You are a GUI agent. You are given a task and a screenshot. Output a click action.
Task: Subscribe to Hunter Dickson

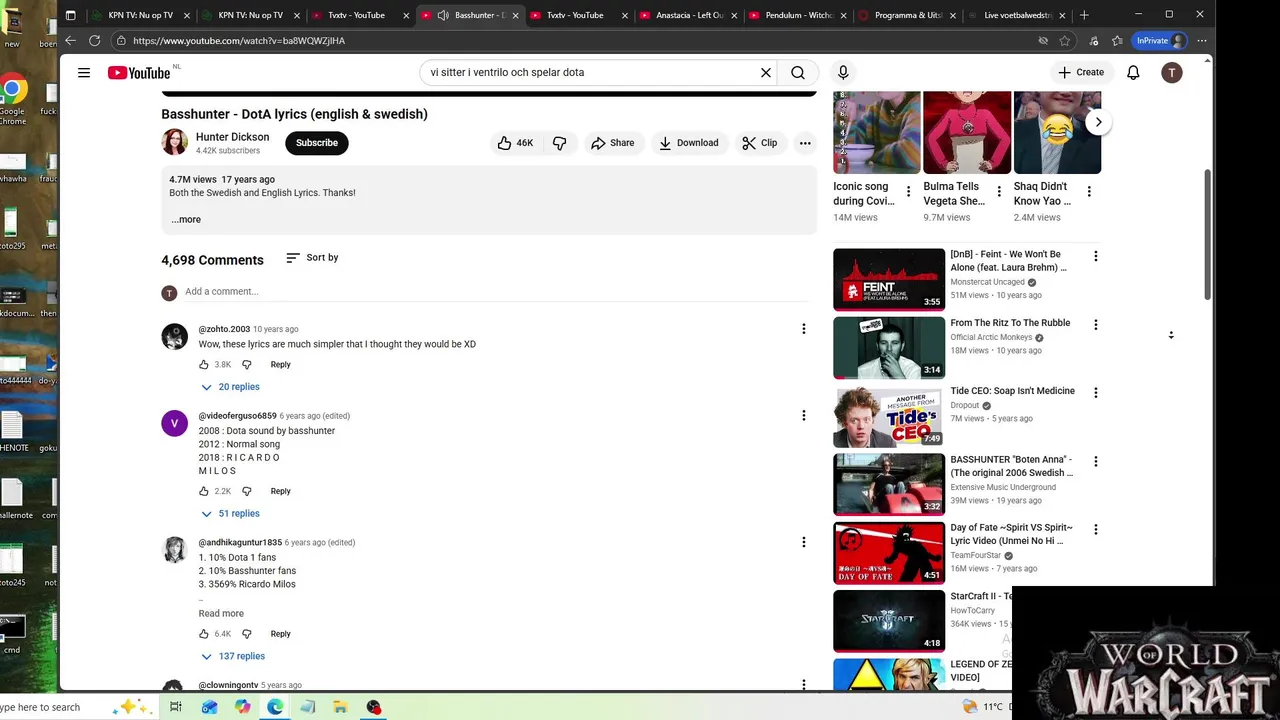pos(317,143)
